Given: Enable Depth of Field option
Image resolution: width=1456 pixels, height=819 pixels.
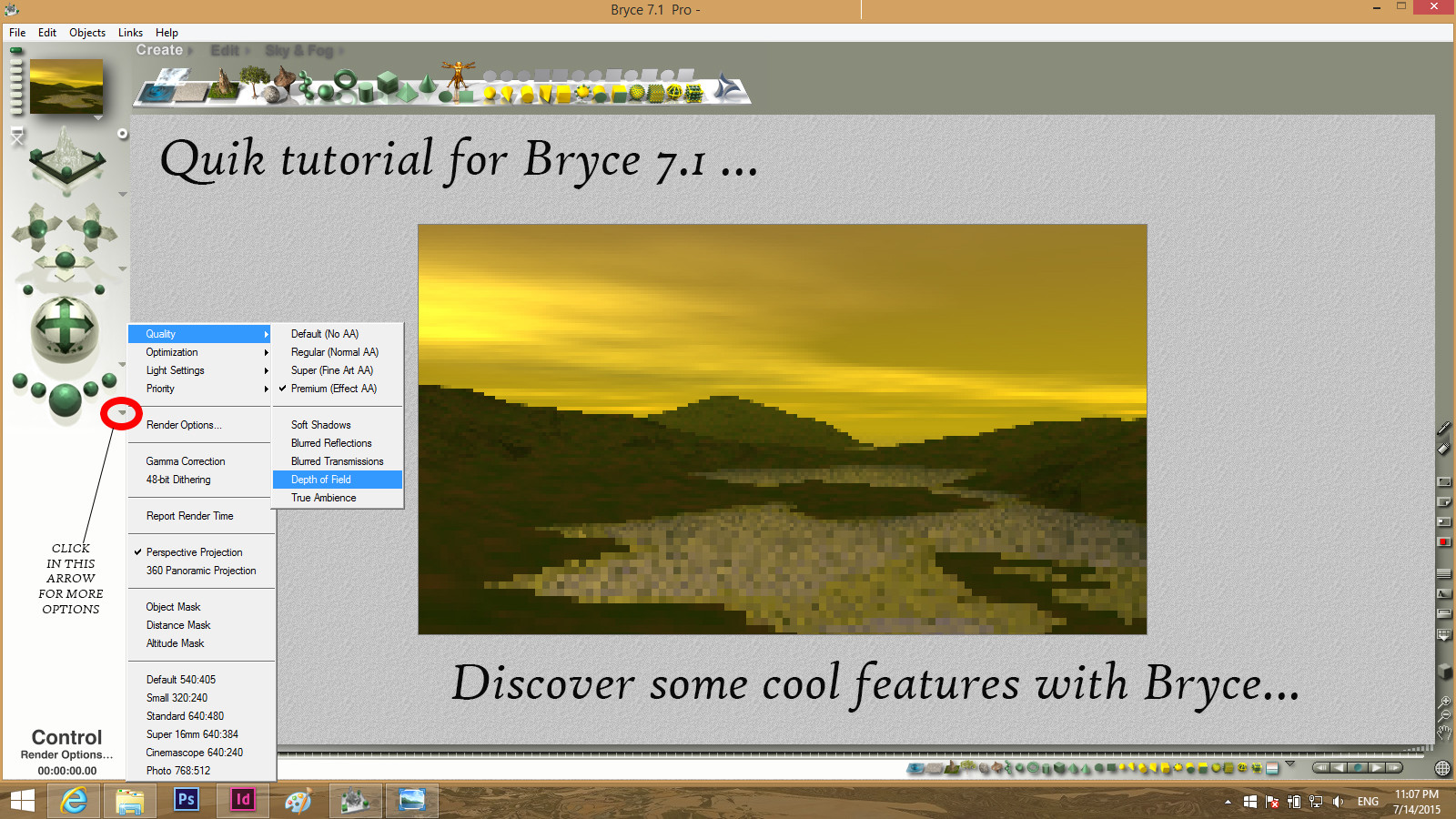Looking at the screenshot, I should [x=338, y=480].
